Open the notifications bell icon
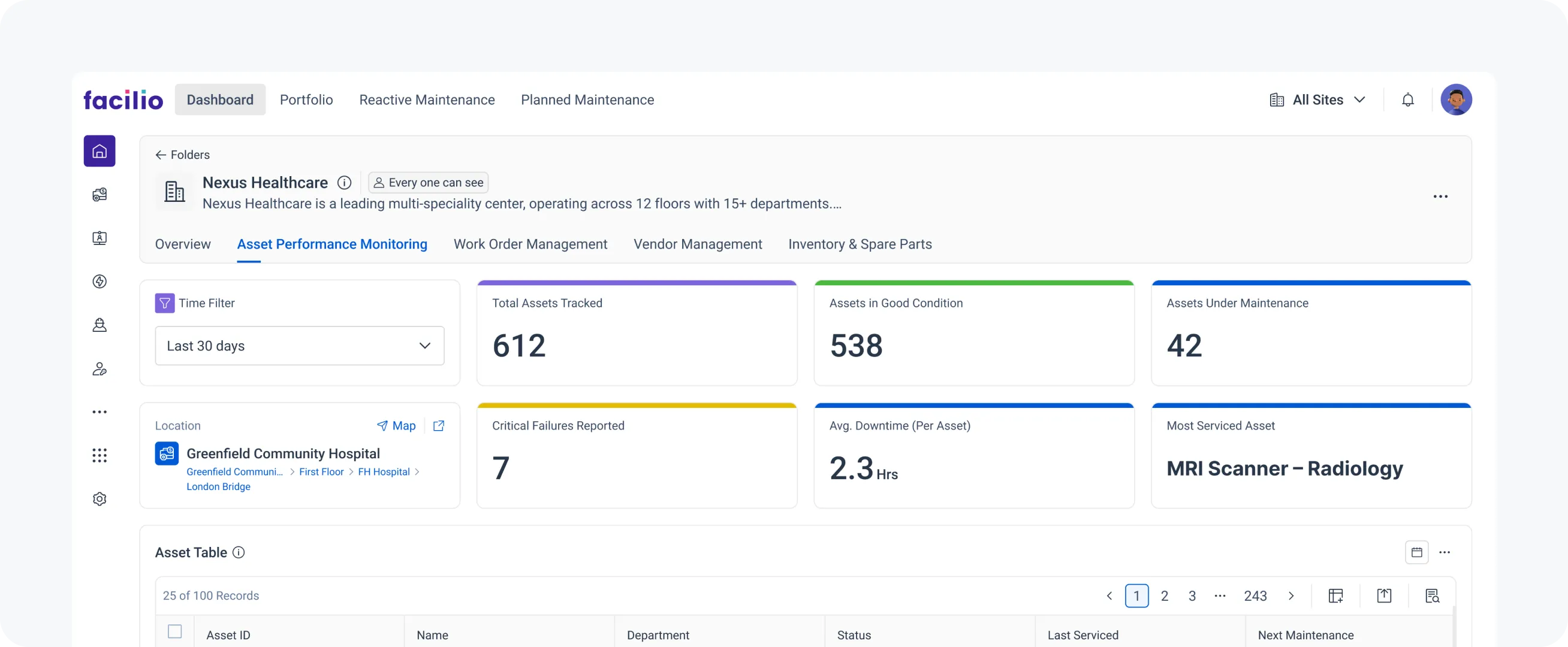Screen dimensions: 1568x647 (x=1408, y=99)
